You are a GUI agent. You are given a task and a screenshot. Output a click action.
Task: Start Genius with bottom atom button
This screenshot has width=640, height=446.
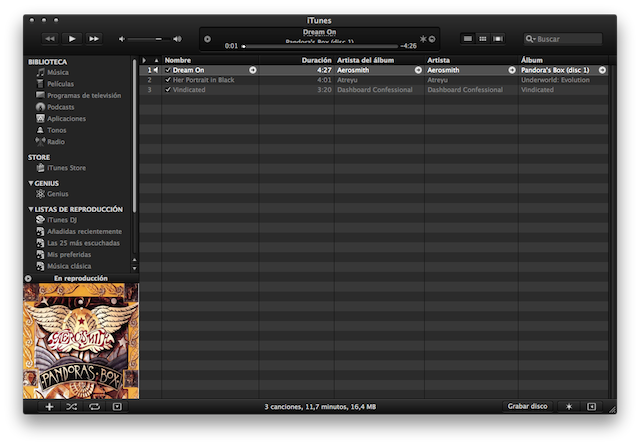tap(569, 406)
